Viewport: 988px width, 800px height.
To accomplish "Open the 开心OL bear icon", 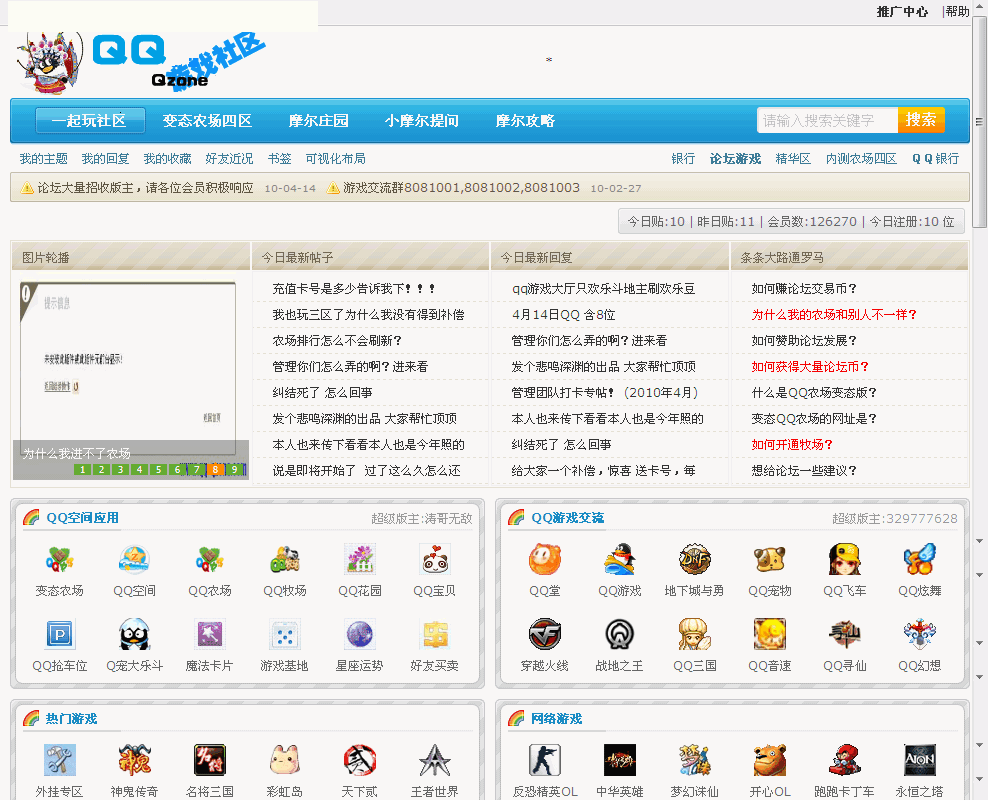I will 770,760.
